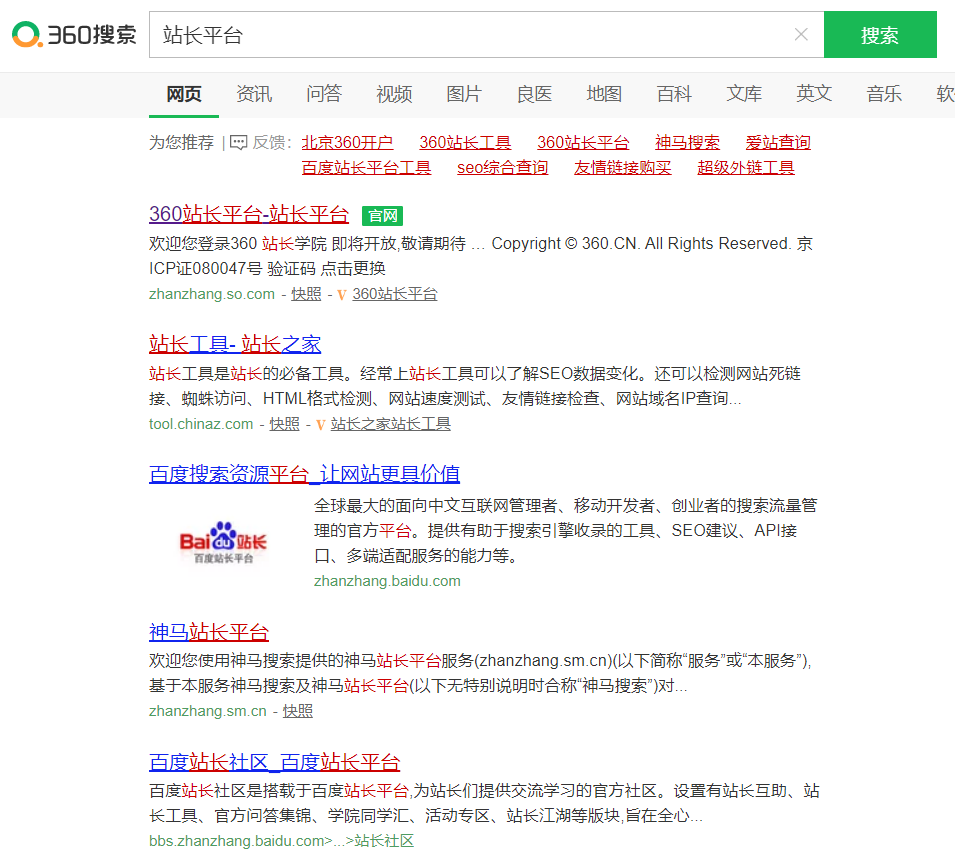The height and width of the screenshot is (866, 955).
Task: Open result 360站长平台-站长平台
Action: pos(248,214)
